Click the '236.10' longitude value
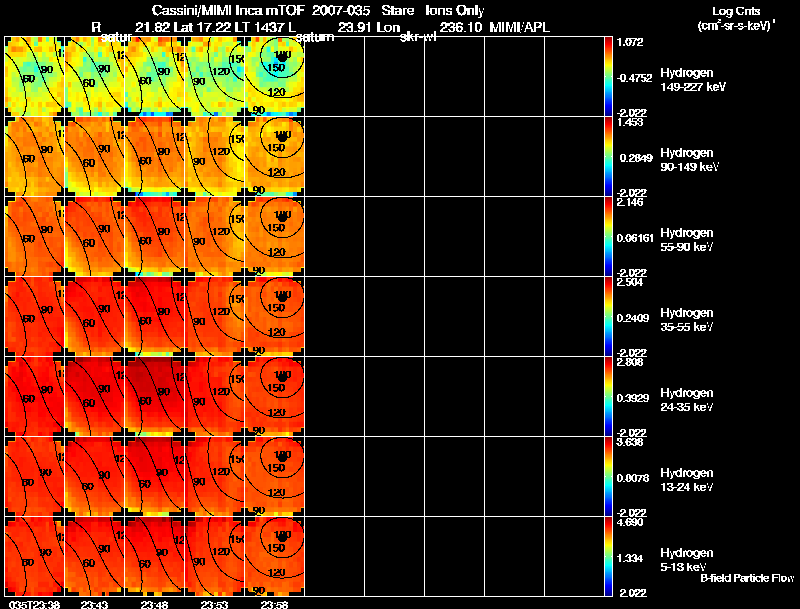 pyautogui.click(x=461, y=27)
